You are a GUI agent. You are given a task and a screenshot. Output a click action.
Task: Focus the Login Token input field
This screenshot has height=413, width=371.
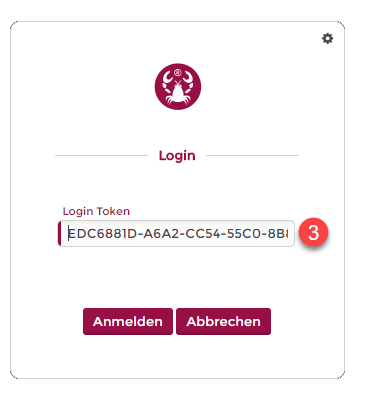pyautogui.click(x=176, y=233)
